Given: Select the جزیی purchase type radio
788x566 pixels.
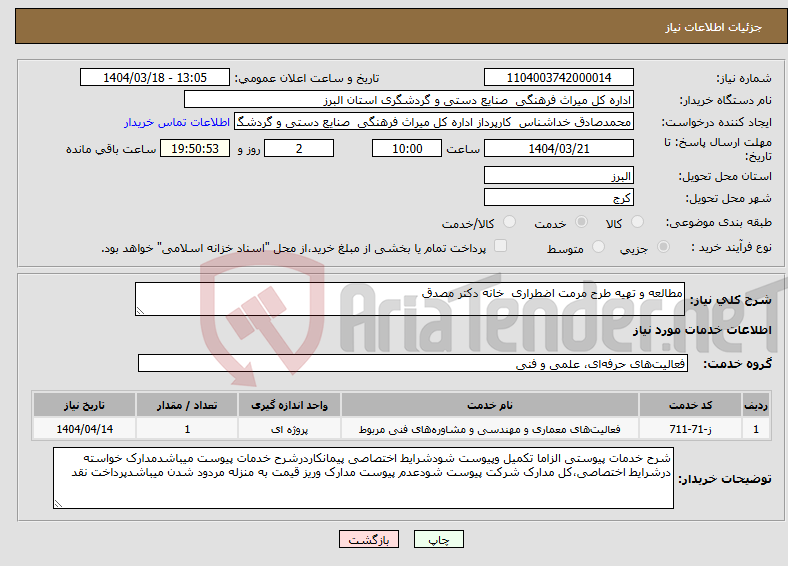Looking at the screenshot, I should [x=663, y=247].
